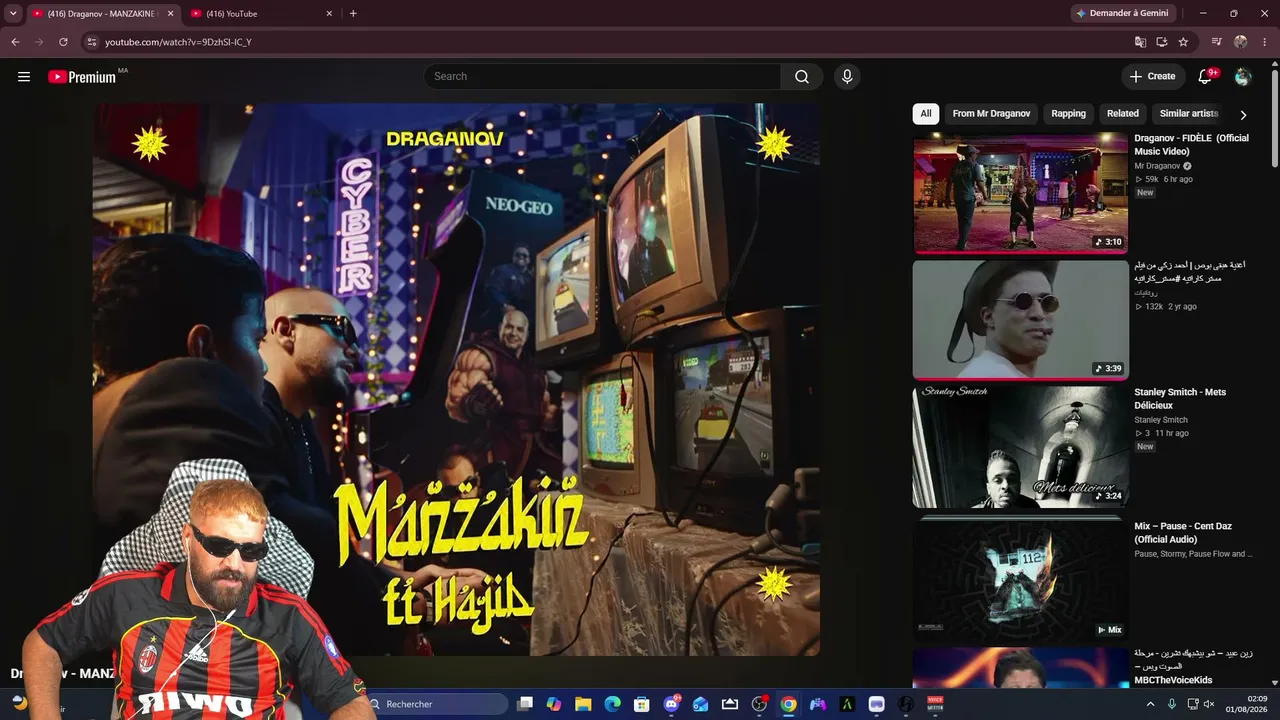Open Discord from the taskbar

(x=671, y=704)
